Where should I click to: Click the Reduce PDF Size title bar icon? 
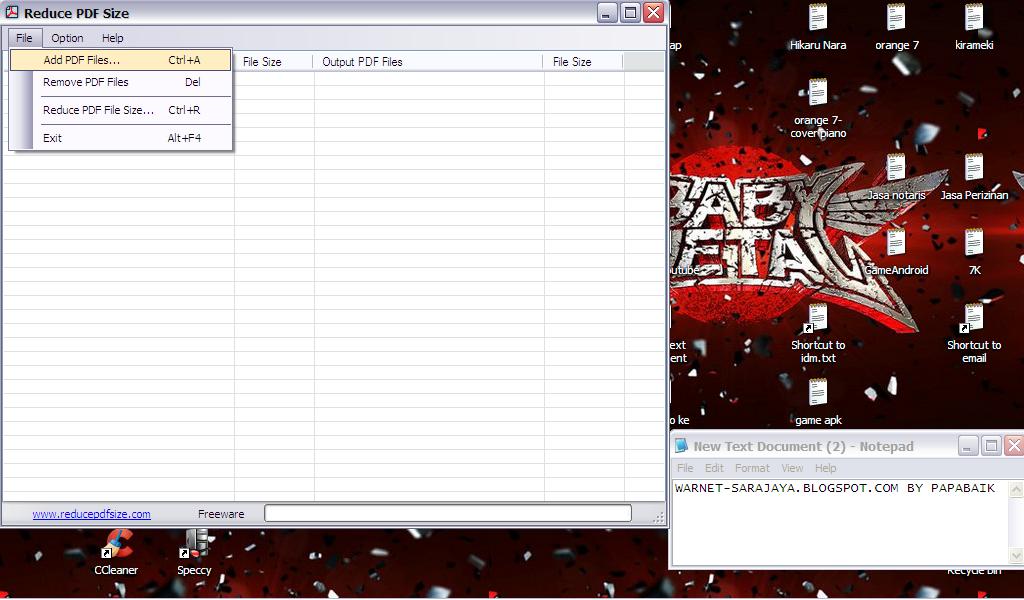[x=12, y=12]
